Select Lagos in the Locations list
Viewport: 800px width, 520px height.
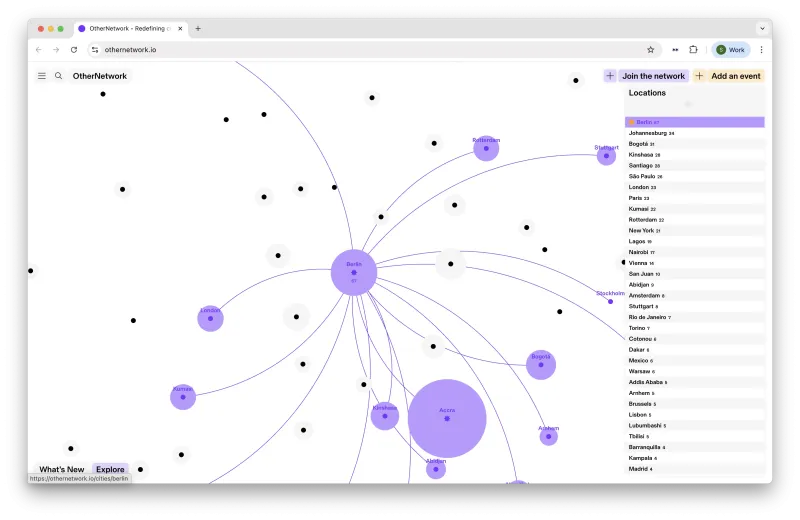tap(694, 241)
